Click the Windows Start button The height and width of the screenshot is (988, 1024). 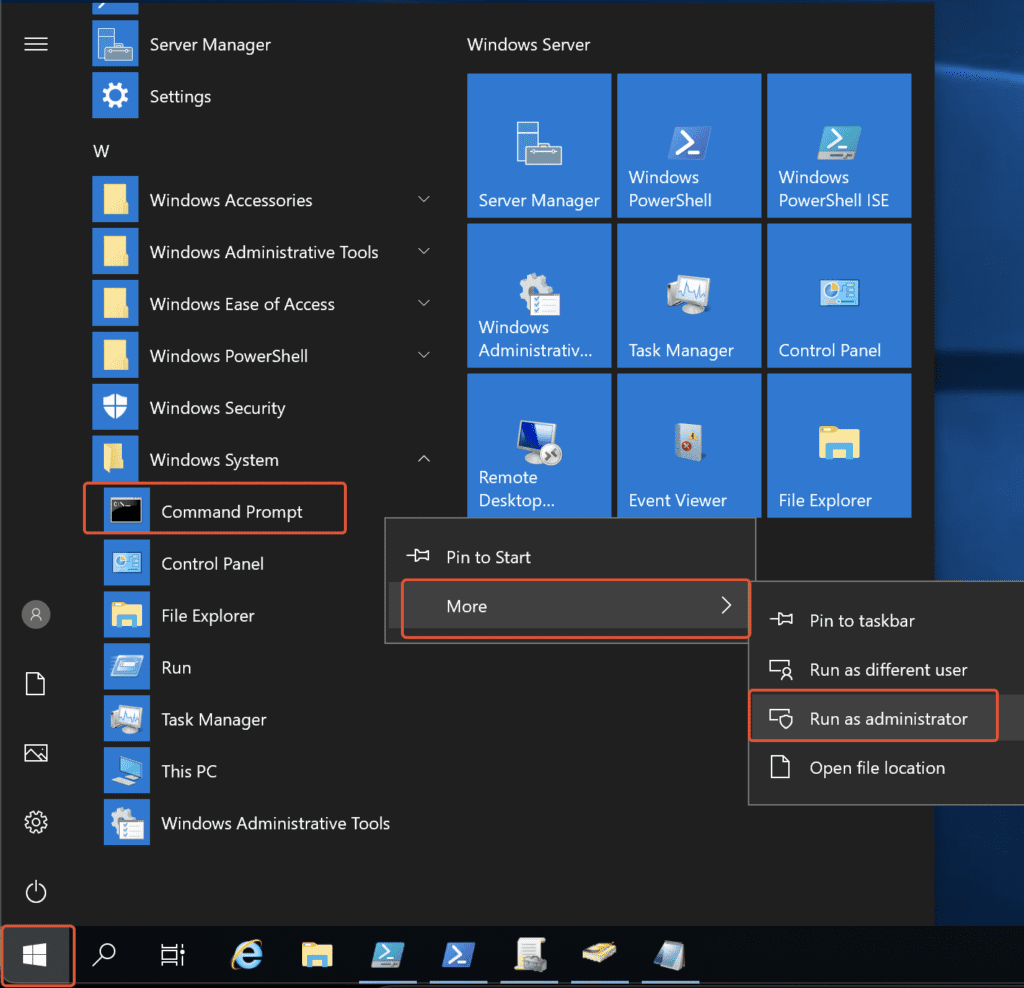pyautogui.click(x=35, y=955)
